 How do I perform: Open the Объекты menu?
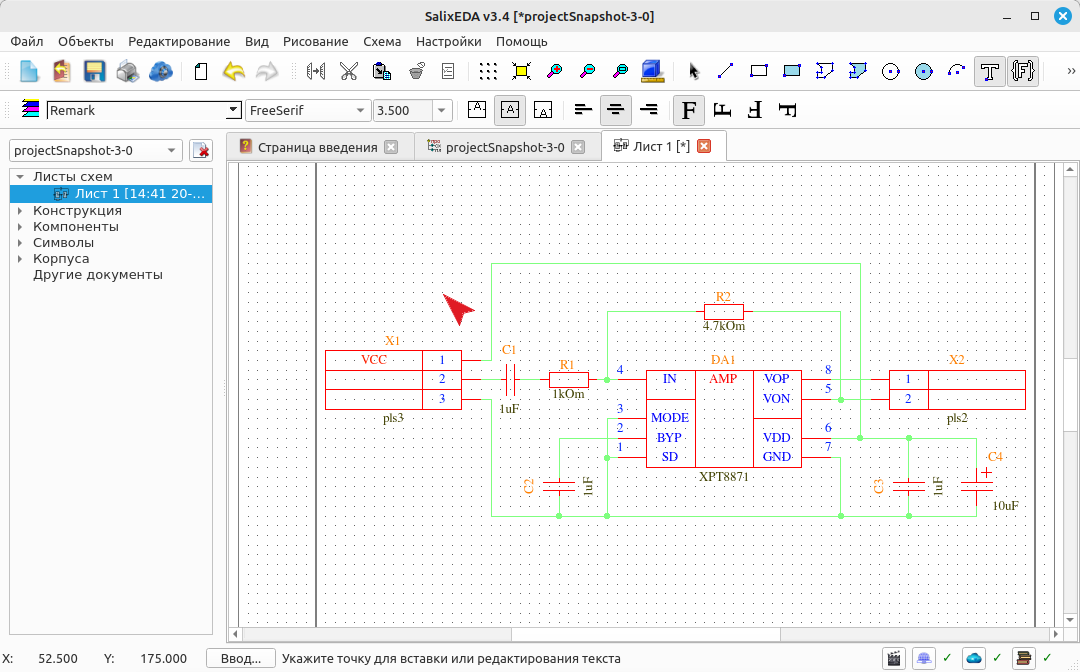click(x=85, y=41)
